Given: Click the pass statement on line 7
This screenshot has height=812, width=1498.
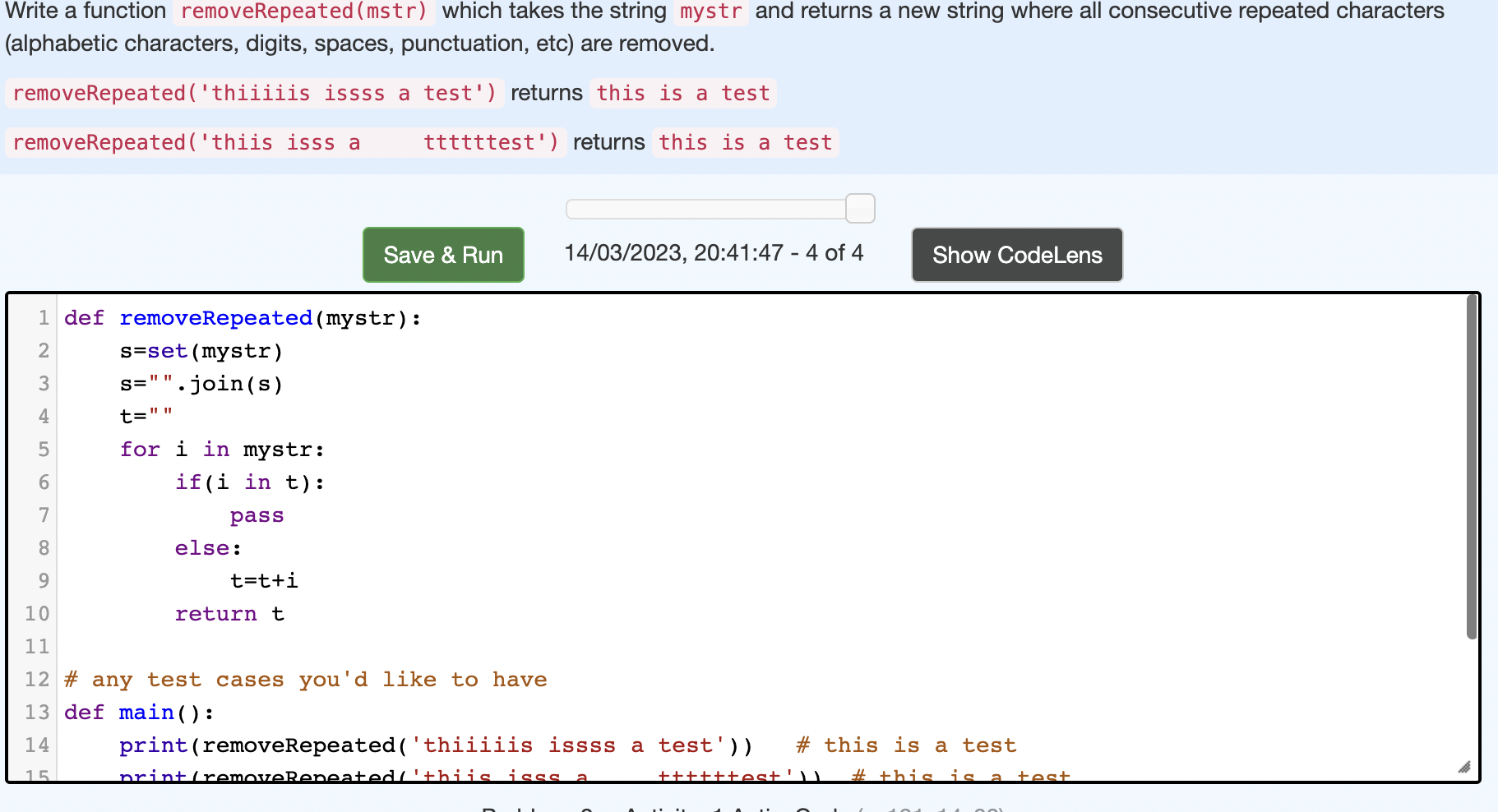Looking at the screenshot, I should coord(257,514).
